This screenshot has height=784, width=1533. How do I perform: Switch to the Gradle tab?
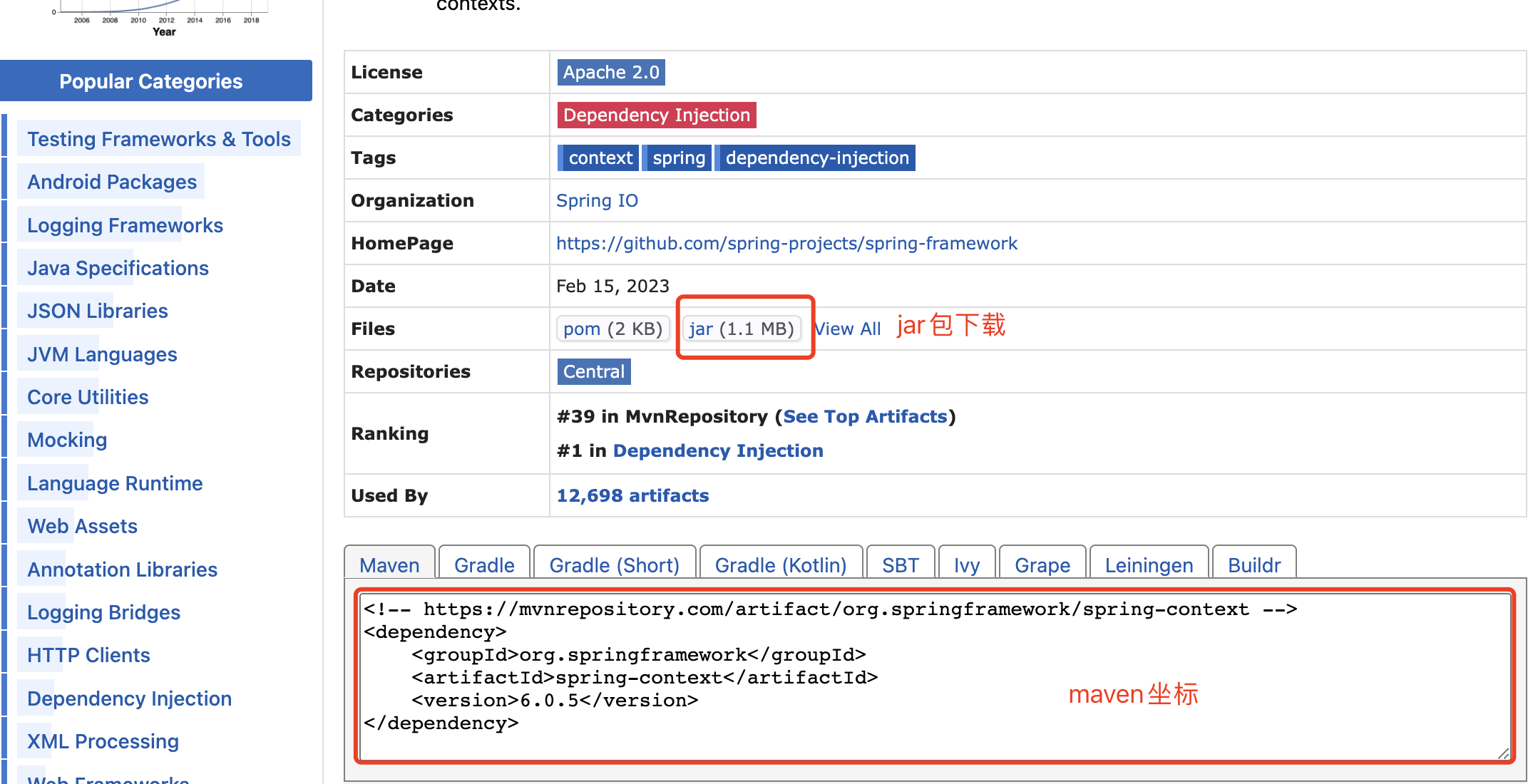(x=484, y=563)
